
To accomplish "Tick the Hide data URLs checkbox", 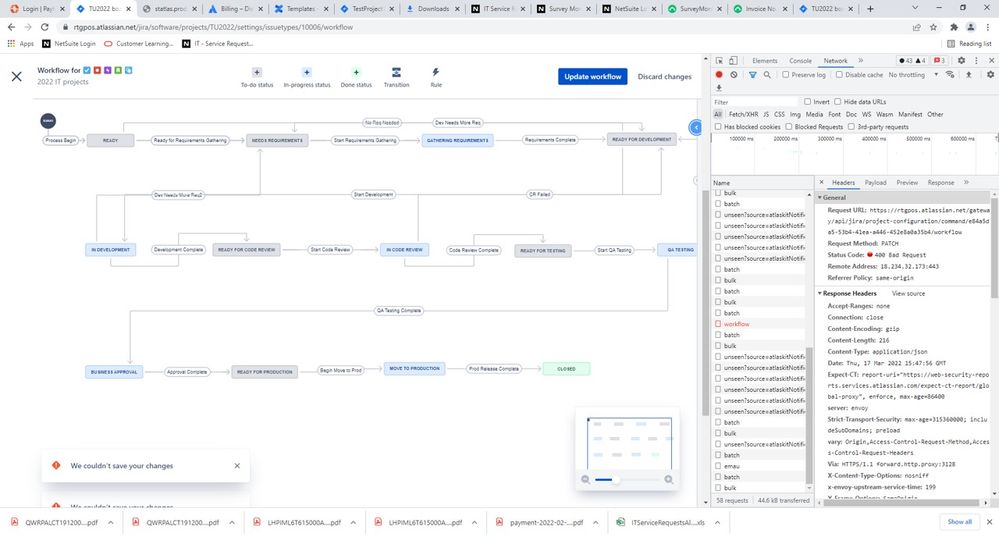I will pos(838,101).
